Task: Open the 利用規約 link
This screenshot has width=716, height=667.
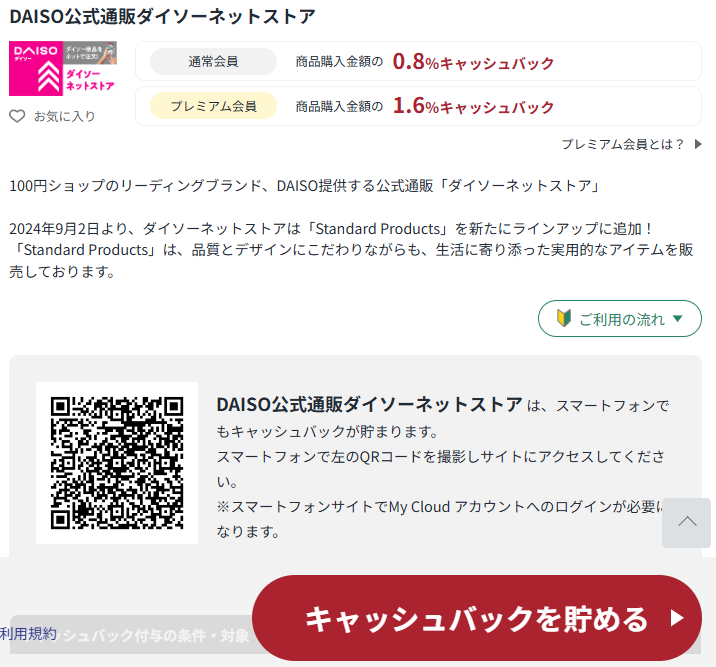Action: pos(29,633)
